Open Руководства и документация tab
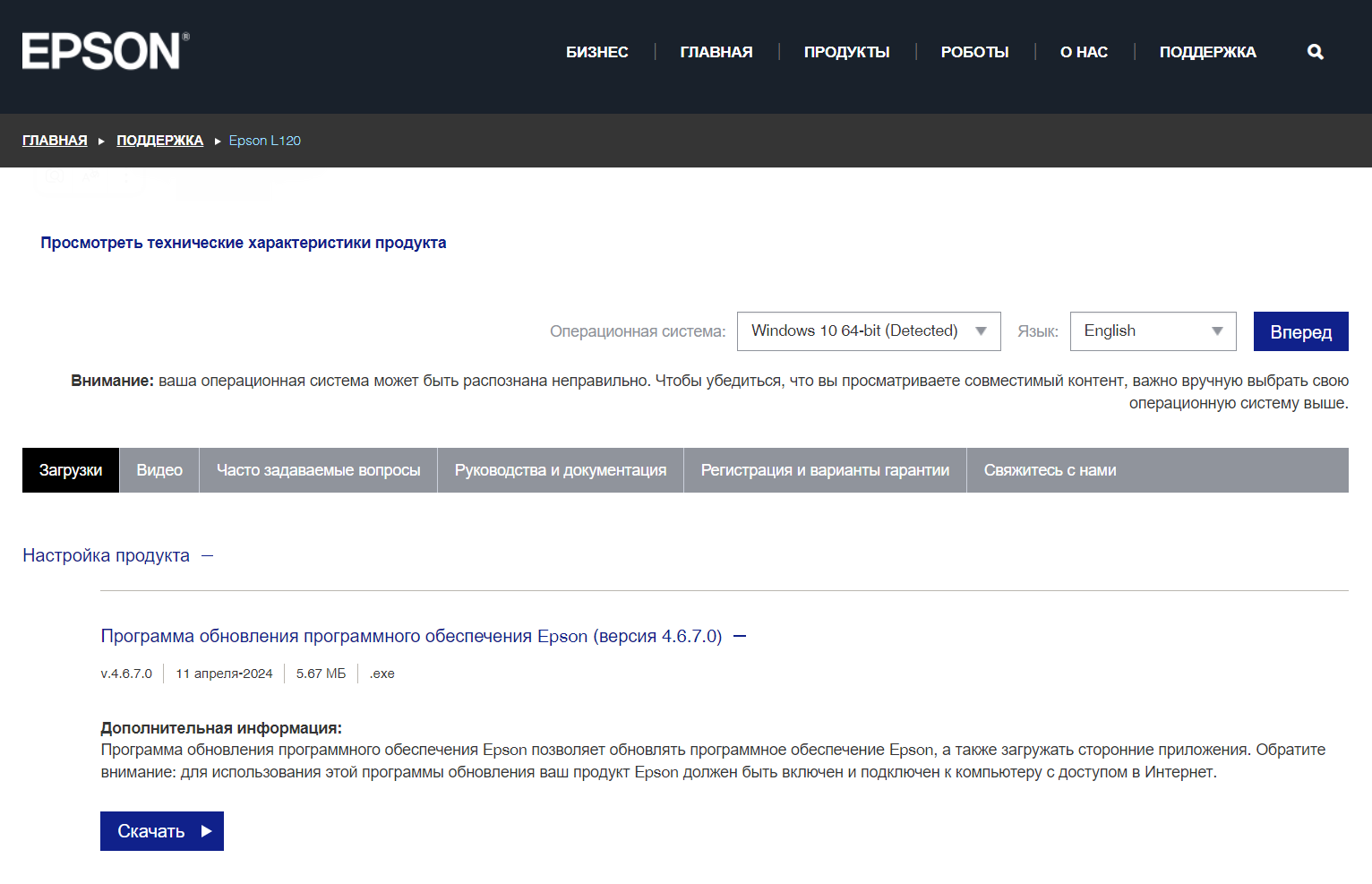This screenshot has height=884, width=1372. pos(561,470)
